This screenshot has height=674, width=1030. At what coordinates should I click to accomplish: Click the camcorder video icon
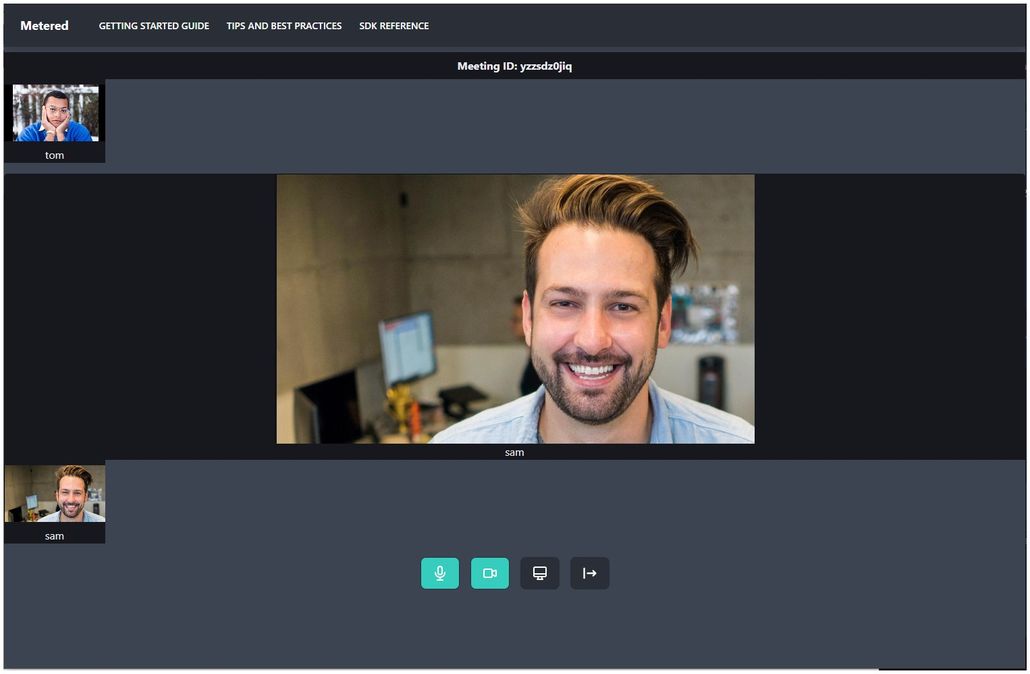point(489,573)
